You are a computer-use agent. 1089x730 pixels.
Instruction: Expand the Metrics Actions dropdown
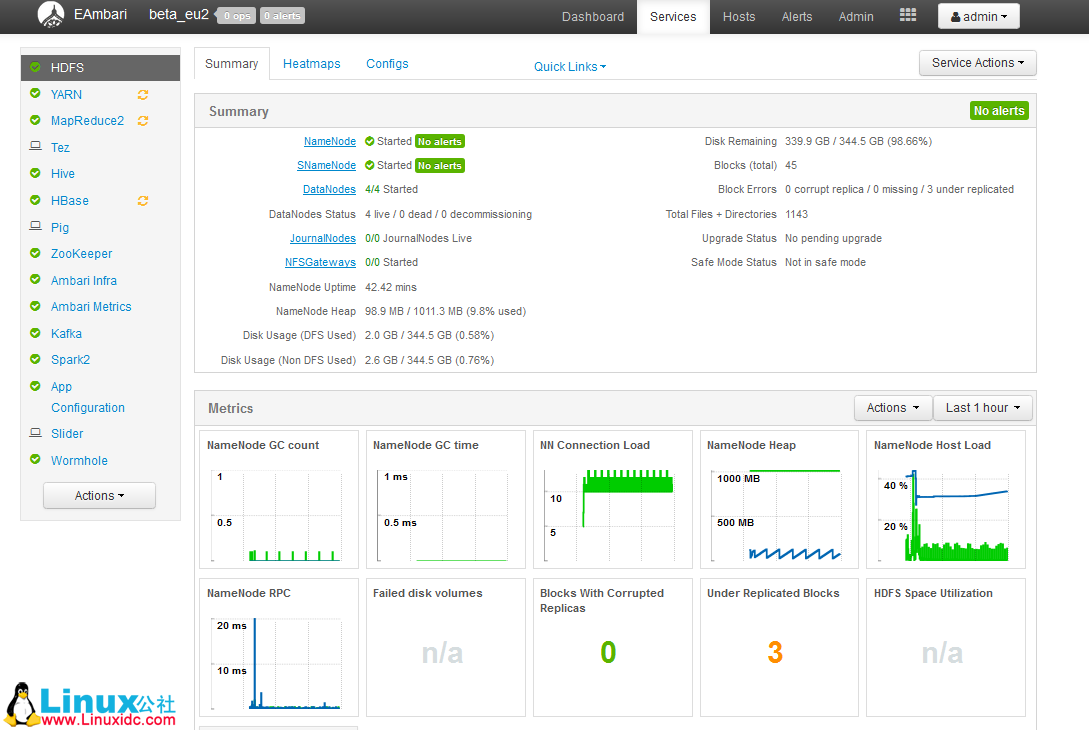pyautogui.click(x=892, y=408)
